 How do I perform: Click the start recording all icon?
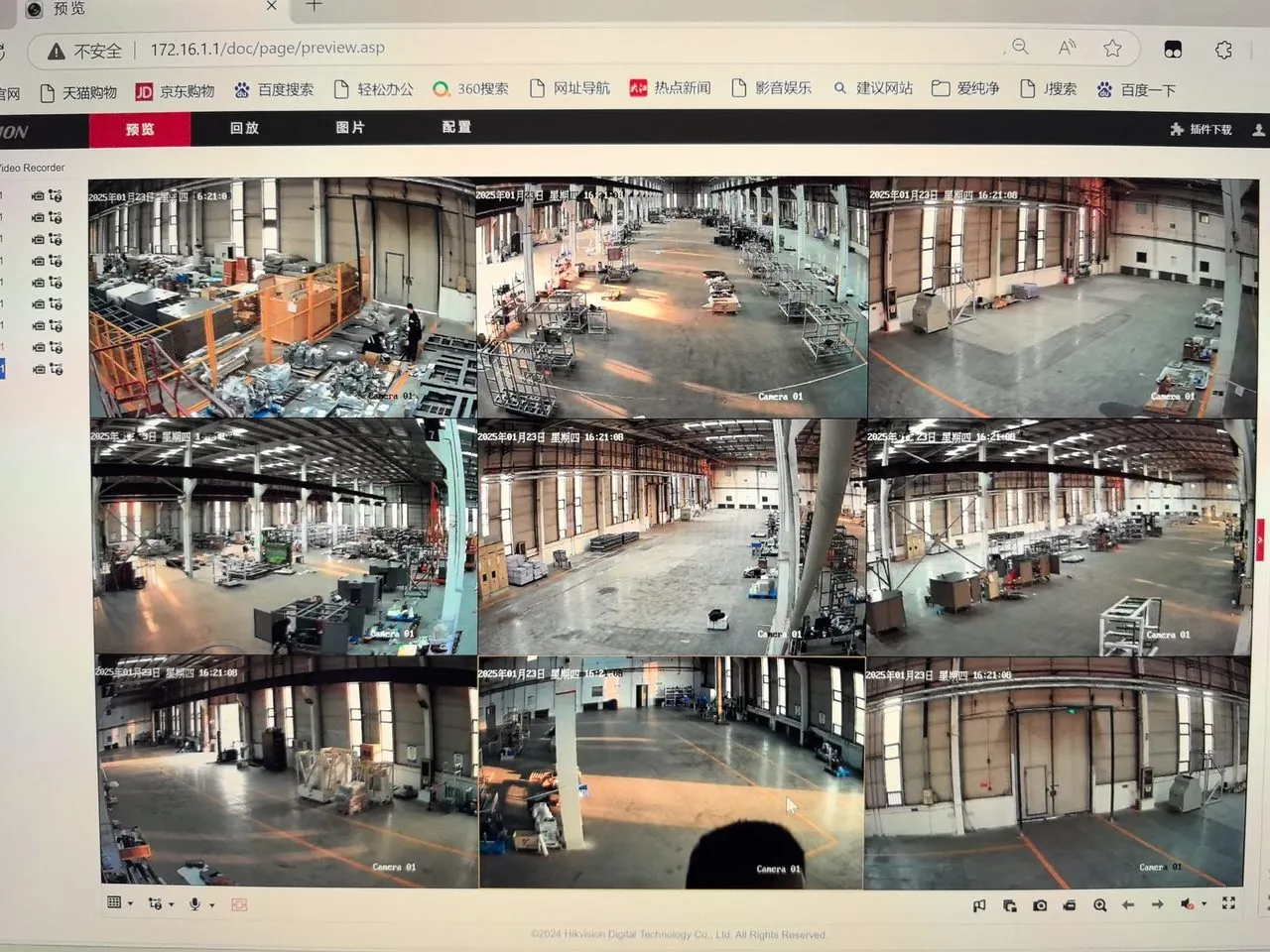(1070, 905)
